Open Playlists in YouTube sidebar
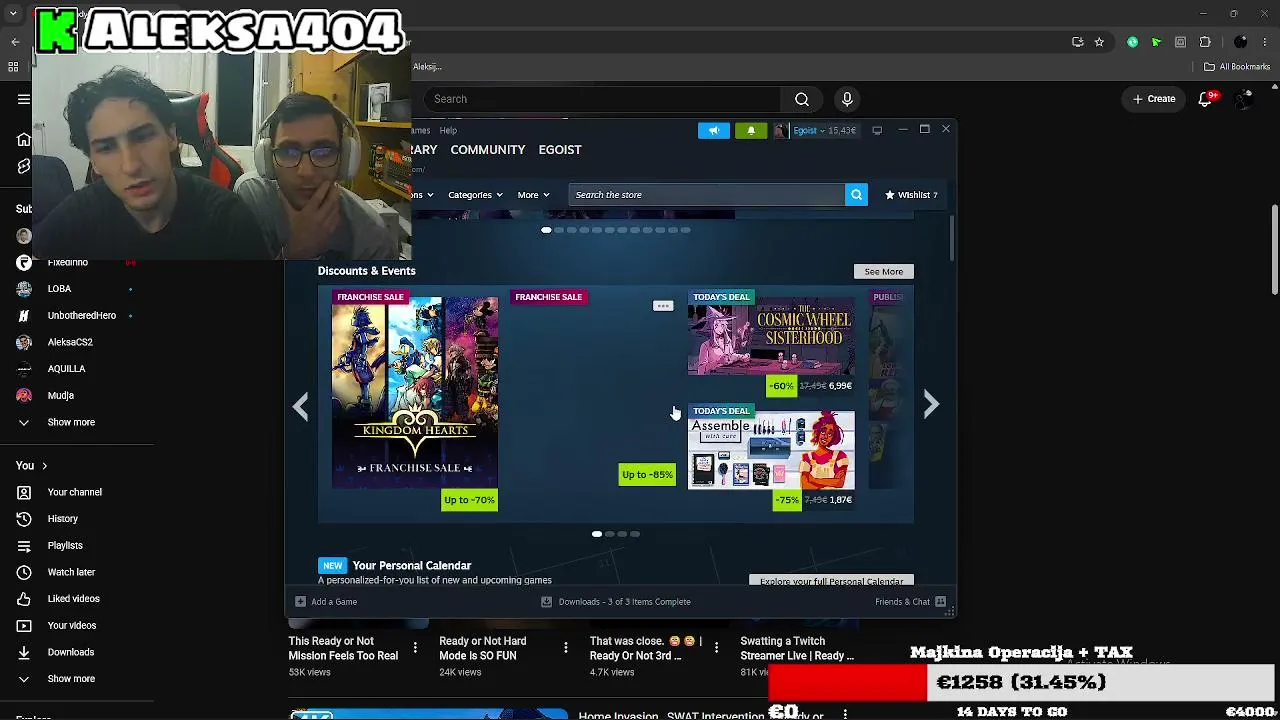1280x720 pixels. tap(65, 546)
